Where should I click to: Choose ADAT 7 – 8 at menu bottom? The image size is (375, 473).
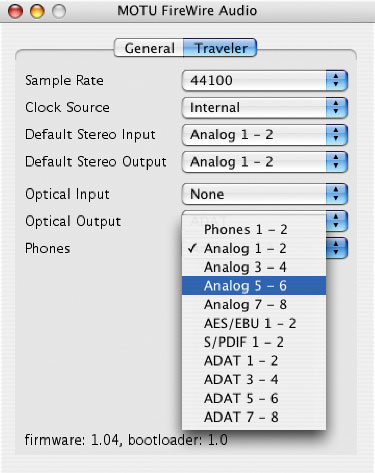[x=254, y=417]
